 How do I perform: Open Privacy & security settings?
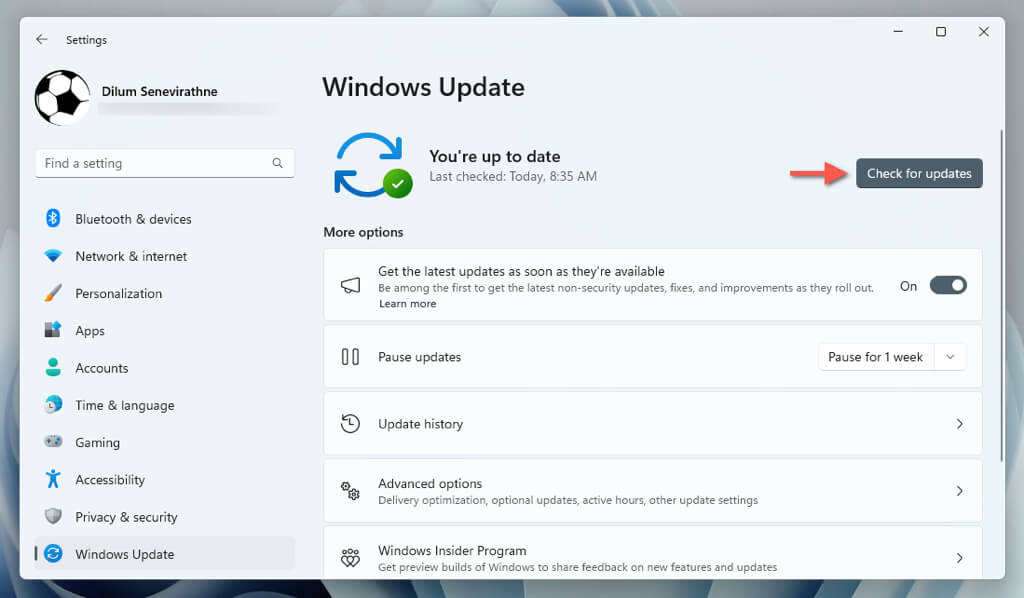pos(165,516)
